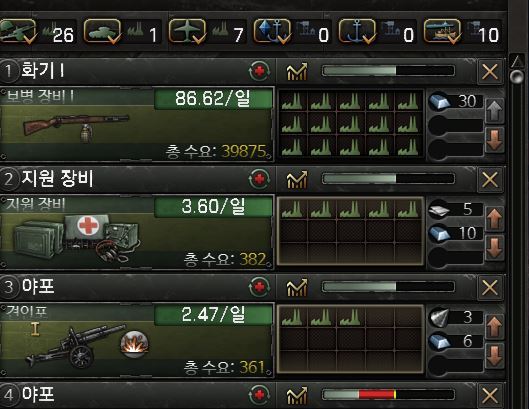Screen dimensions: 529x409
Task: Click the naval dockyard anchor filter icon
Action: pyautogui.click(x=357, y=31)
